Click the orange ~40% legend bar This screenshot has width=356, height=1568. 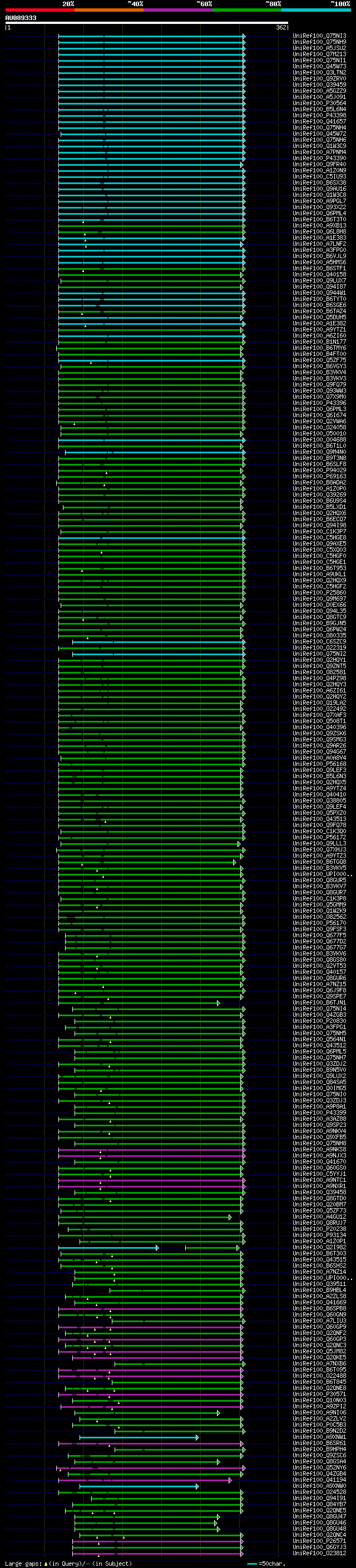click(109, 10)
